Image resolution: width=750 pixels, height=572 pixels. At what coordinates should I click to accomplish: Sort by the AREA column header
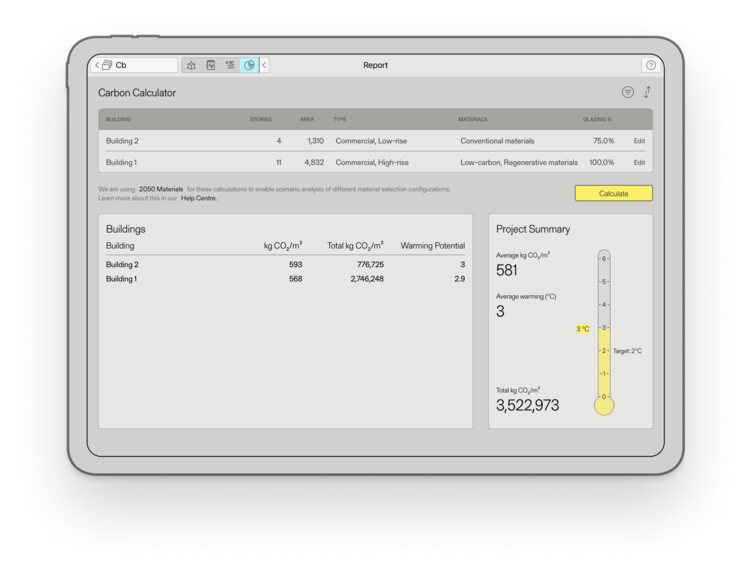(307, 119)
